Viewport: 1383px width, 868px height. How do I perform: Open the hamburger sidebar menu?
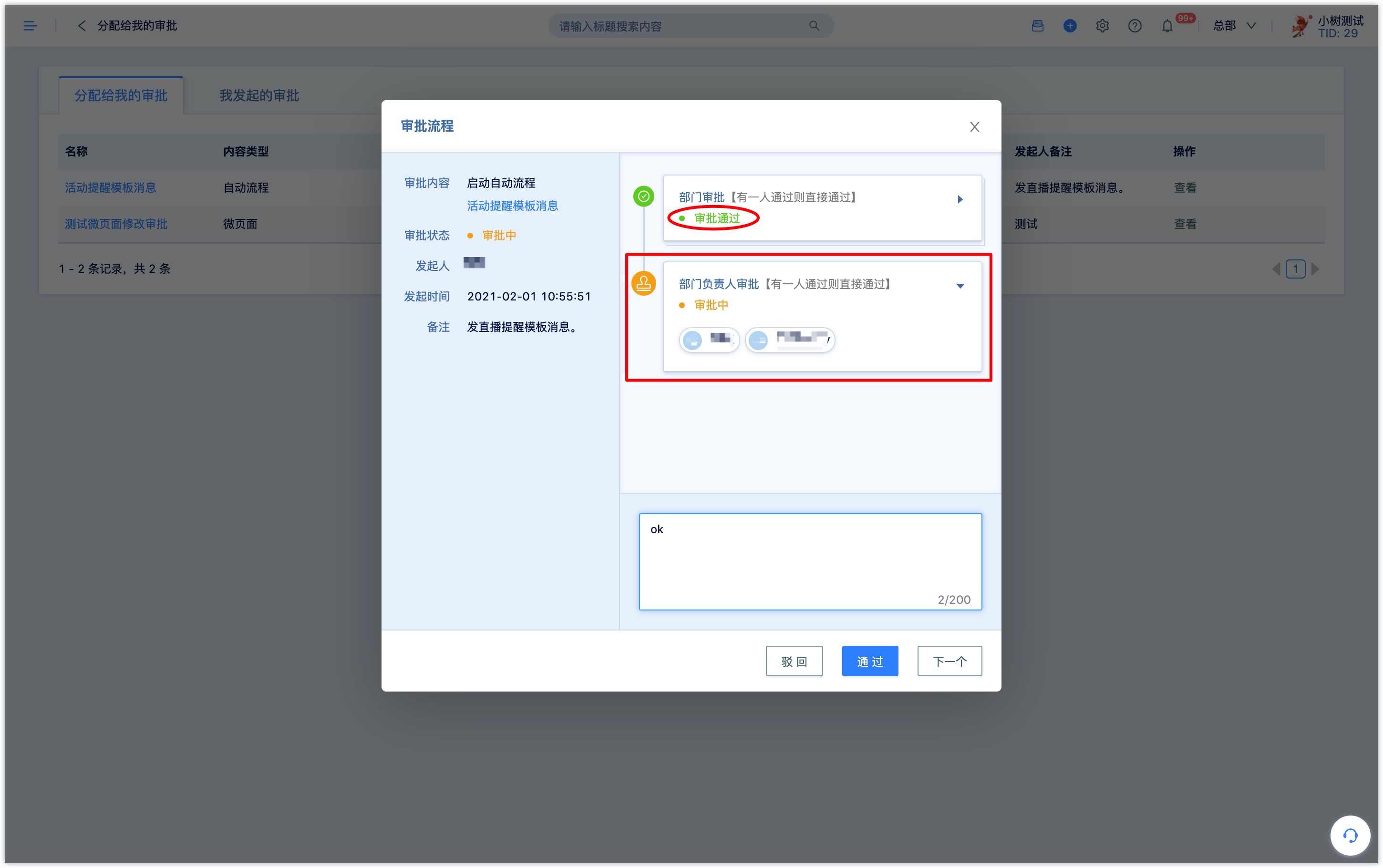pos(30,26)
